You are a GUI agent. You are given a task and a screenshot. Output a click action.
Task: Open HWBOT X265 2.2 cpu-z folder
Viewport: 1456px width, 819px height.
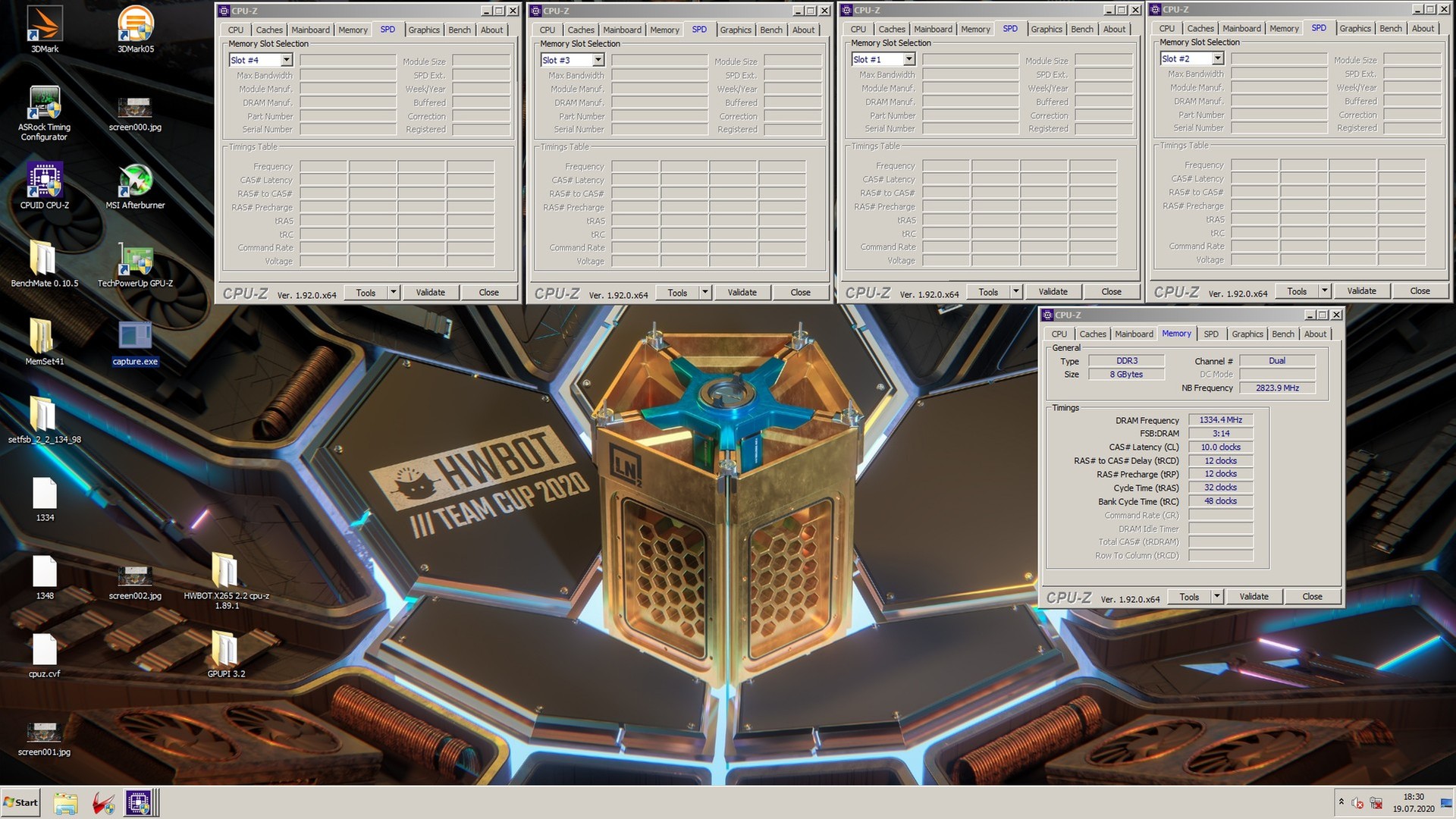[x=226, y=580]
